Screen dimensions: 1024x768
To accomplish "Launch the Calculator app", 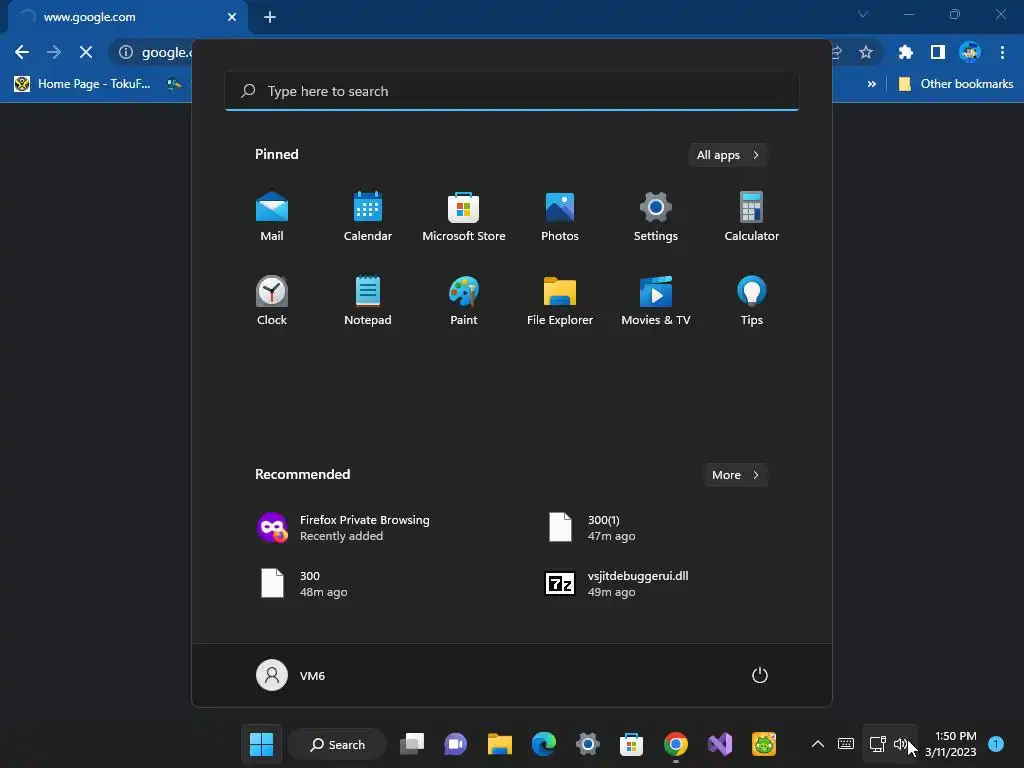I will point(752,216).
